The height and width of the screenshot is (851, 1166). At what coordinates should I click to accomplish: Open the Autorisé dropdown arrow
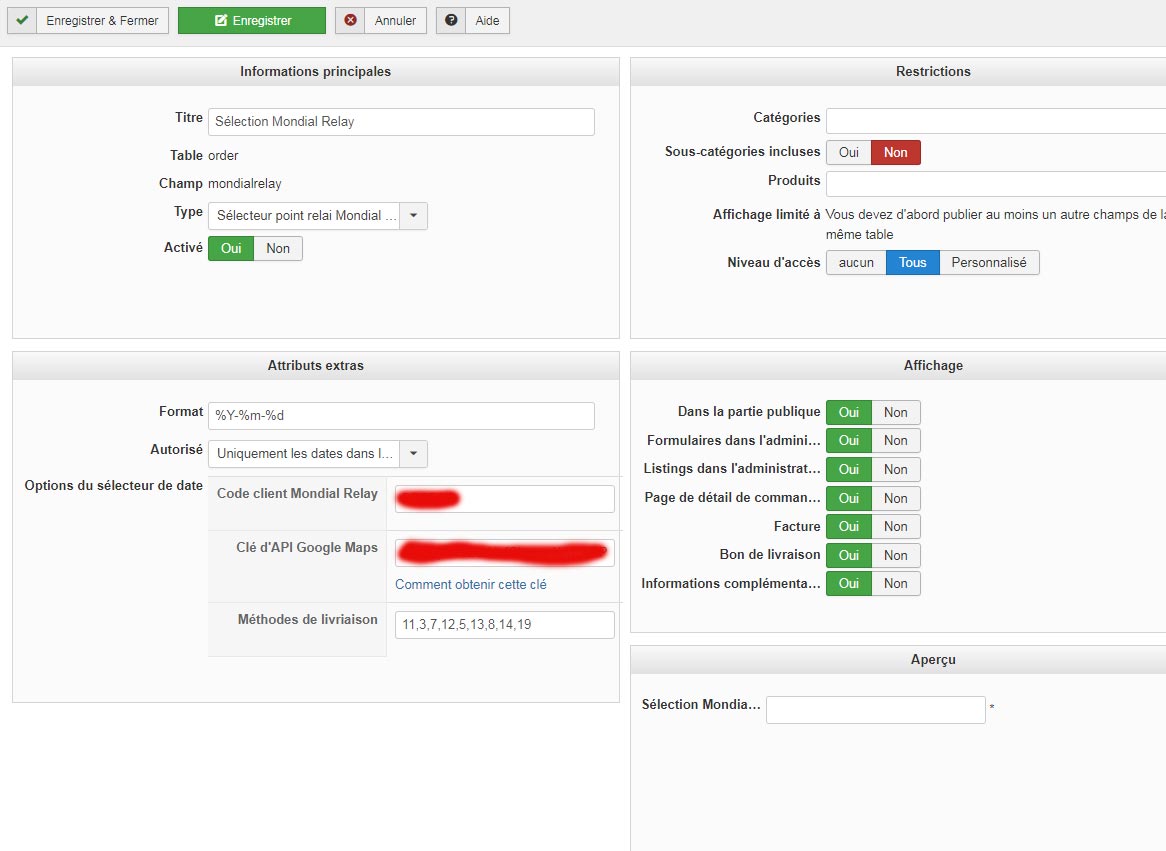point(413,454)
